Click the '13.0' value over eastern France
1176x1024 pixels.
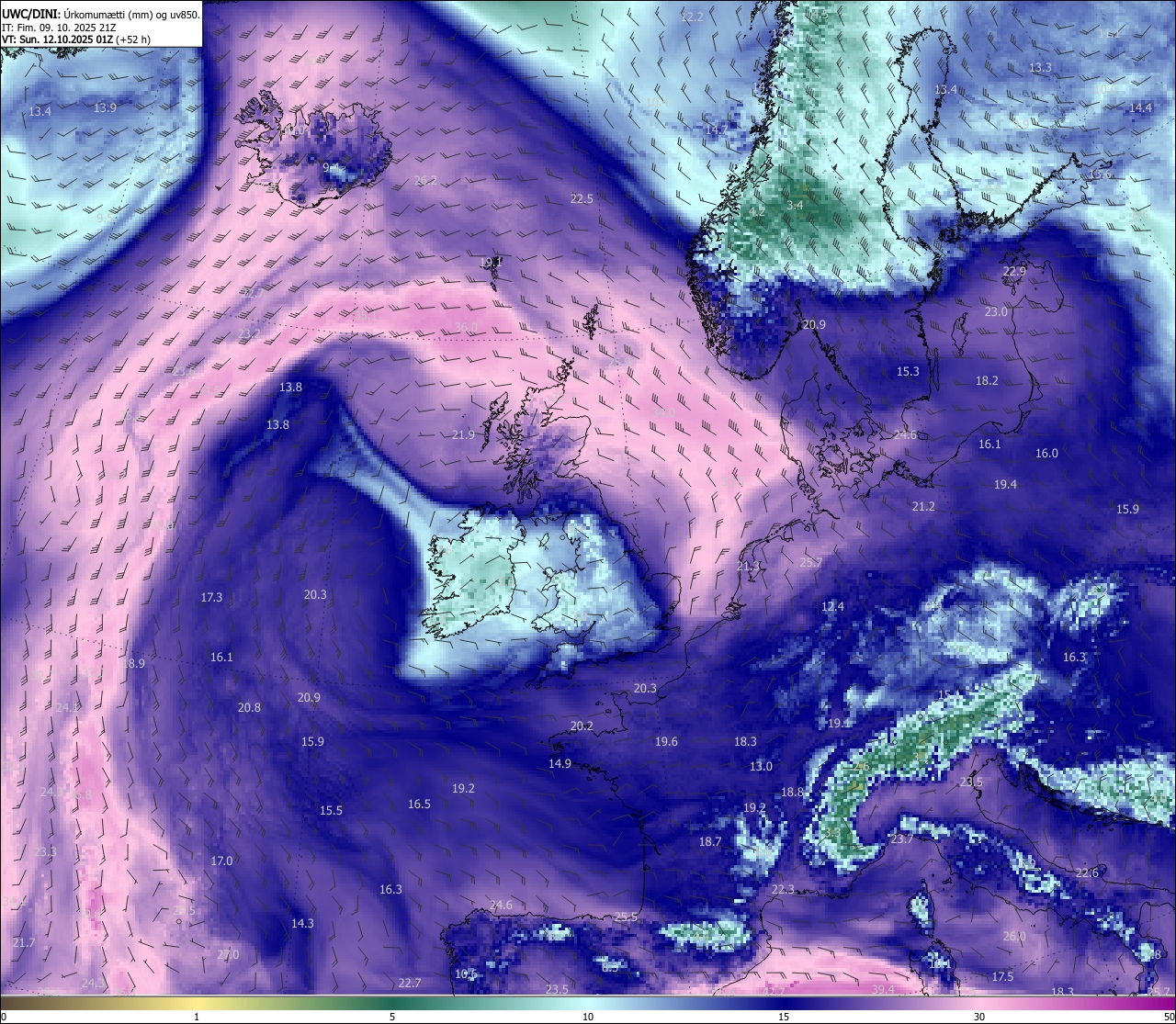click(761, 766)
